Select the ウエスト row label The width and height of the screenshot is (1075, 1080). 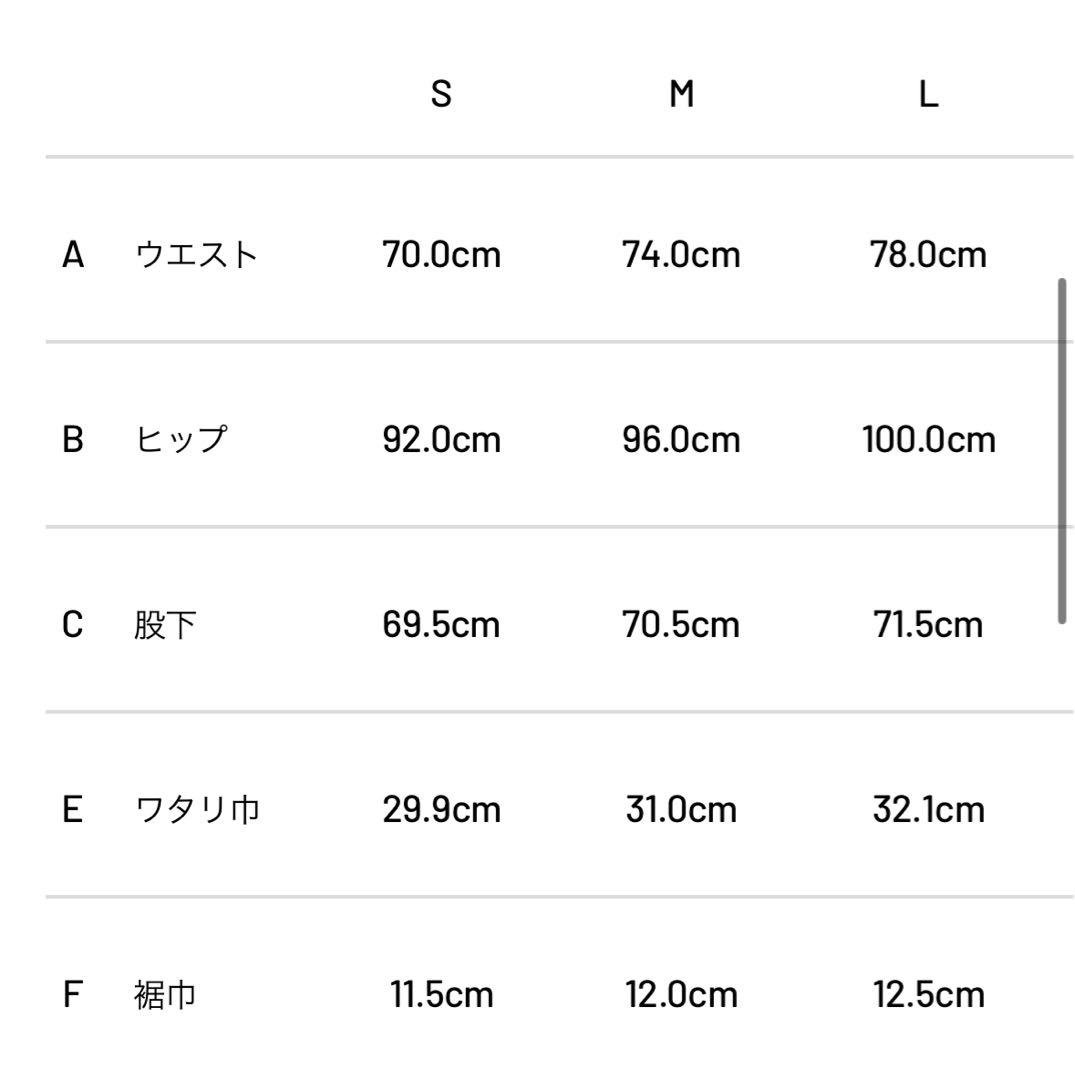click(x=197, y=255)
